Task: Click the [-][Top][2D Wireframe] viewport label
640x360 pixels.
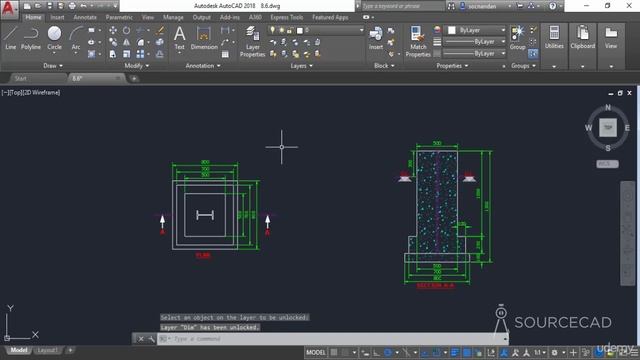Action: coord(31,93)
